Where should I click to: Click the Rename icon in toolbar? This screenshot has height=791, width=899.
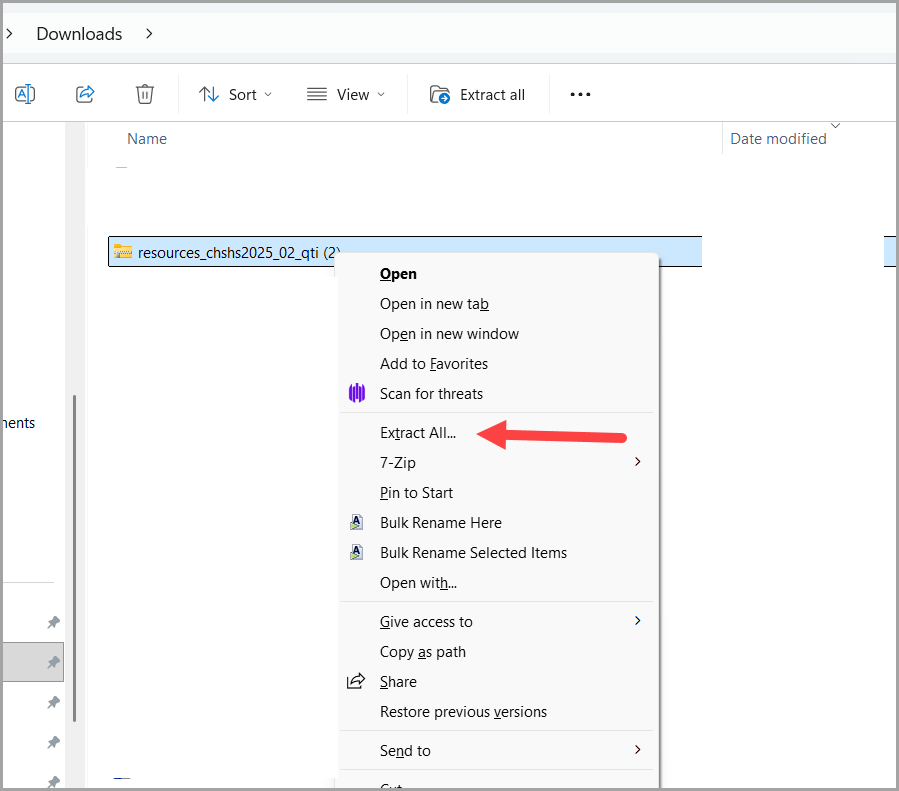(25, 94)
